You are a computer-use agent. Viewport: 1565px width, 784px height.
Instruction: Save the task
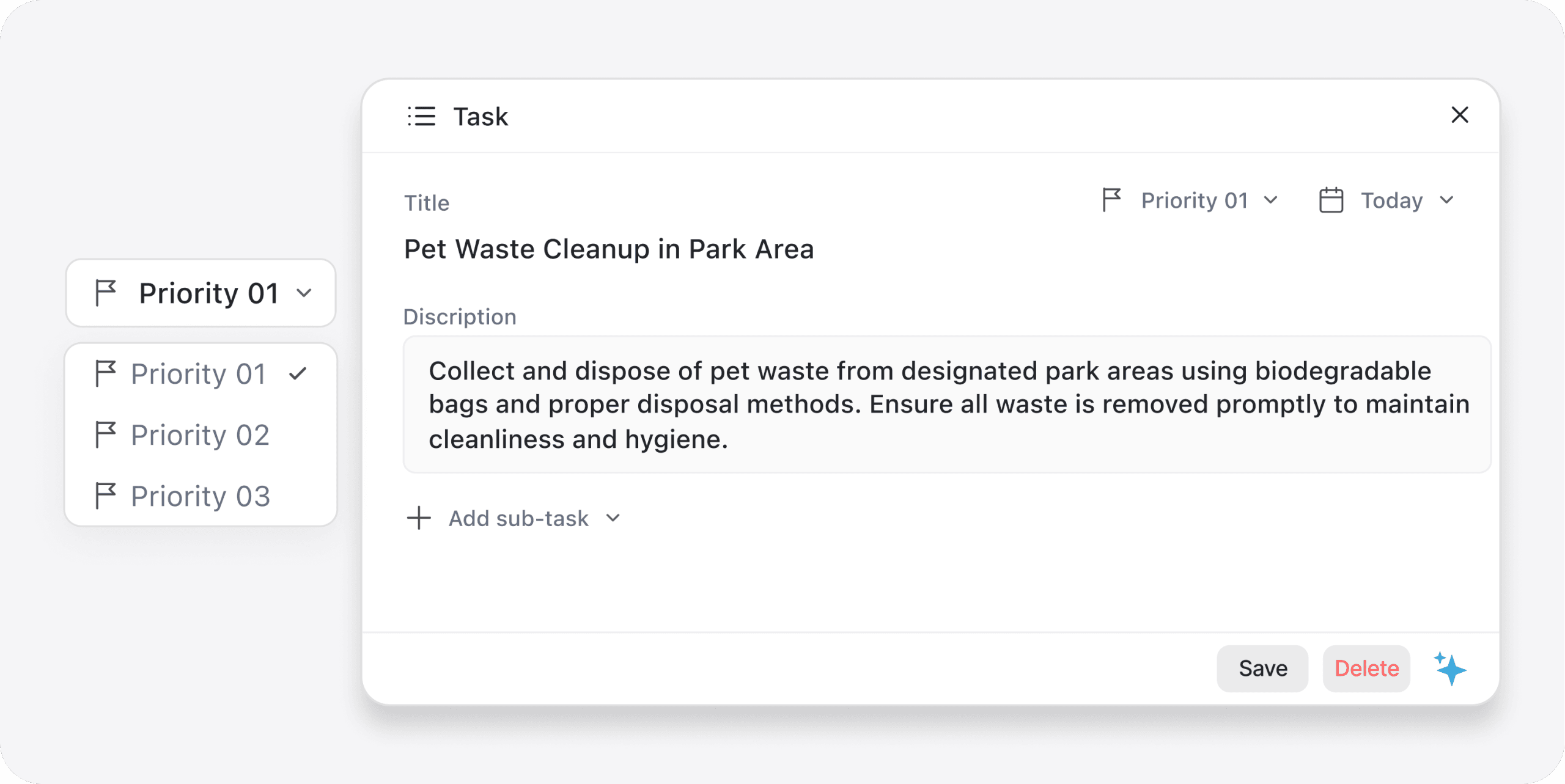coord(1262,669)
